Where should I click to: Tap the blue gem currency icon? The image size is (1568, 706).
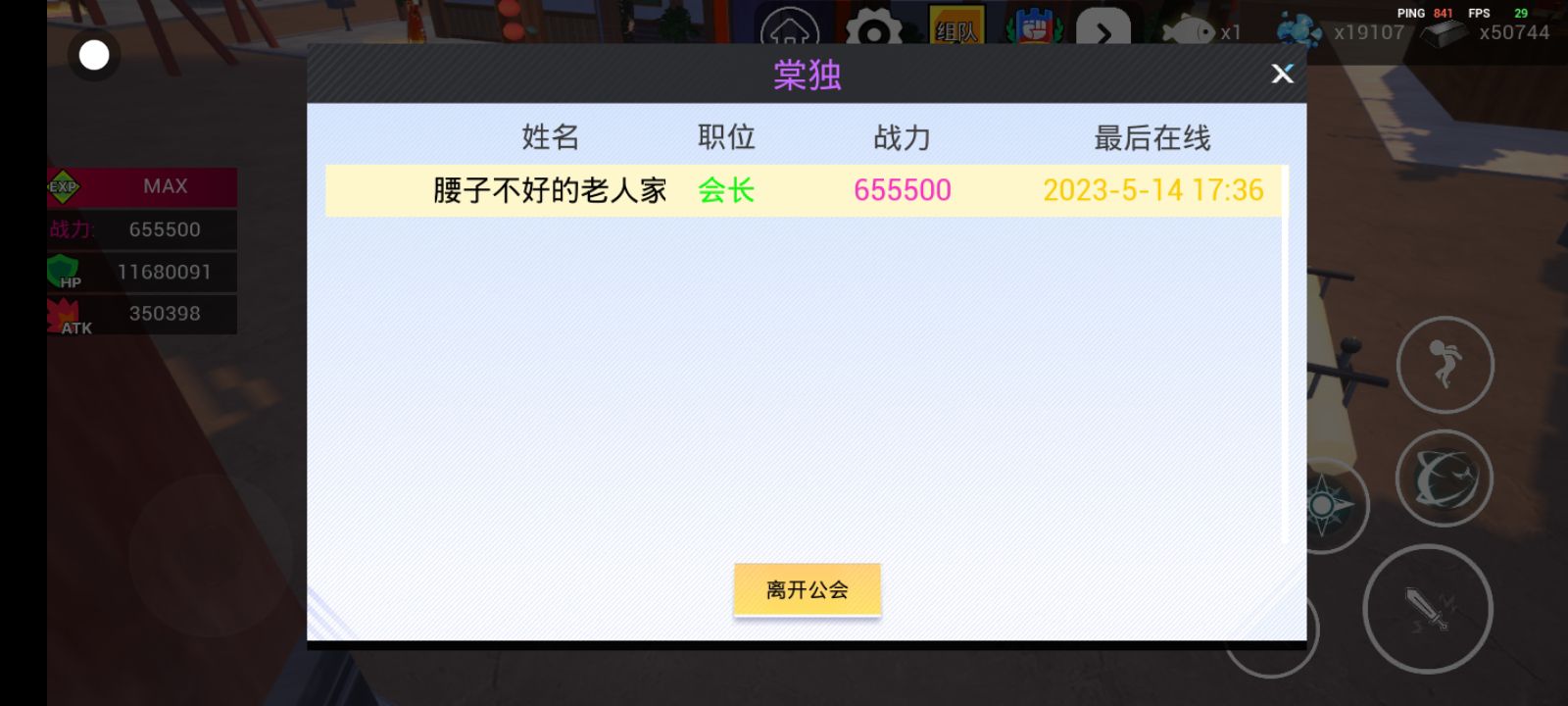tap(1298, 29)
